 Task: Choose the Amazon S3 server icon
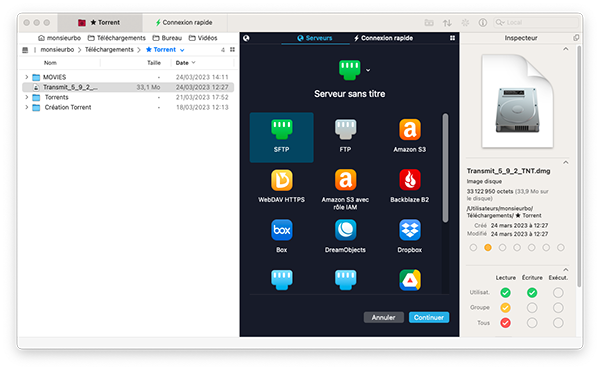[x=409, y=129]
